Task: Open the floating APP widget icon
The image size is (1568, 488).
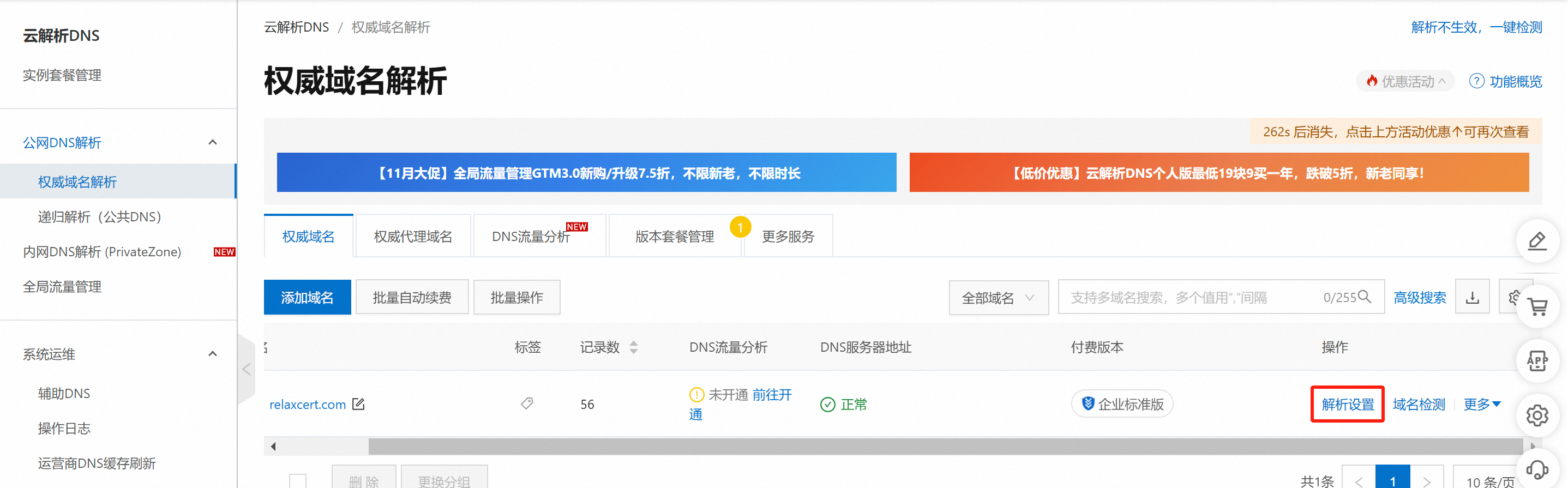Action: coord(1537,361)
